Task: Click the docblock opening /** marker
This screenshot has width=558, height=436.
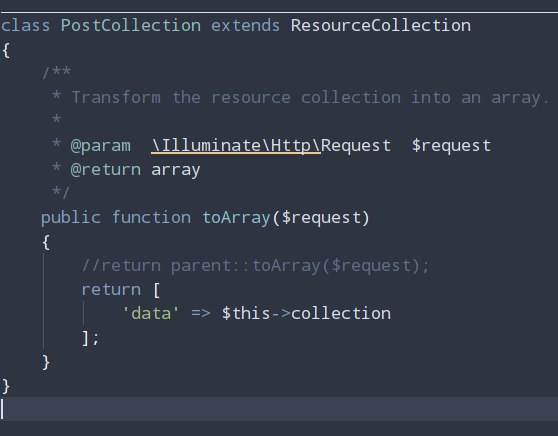Action: pyautogui.click(x=56, y=73)
